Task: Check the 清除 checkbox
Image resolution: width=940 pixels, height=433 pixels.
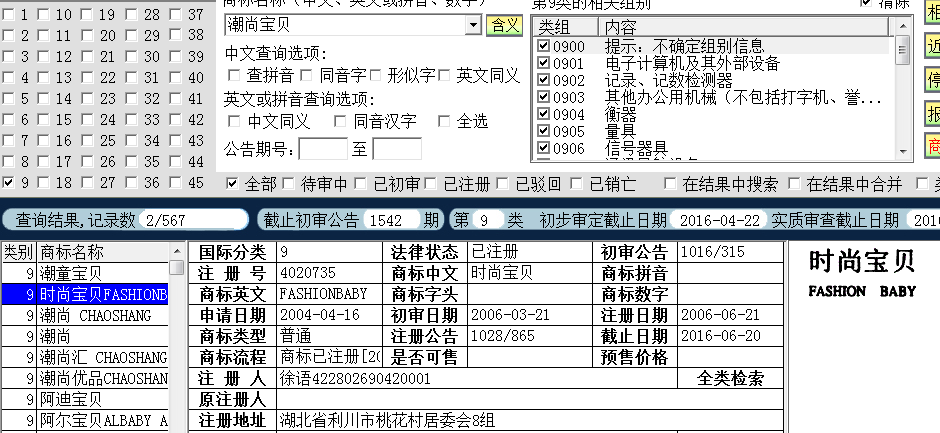Action: [x=866, y=2]
